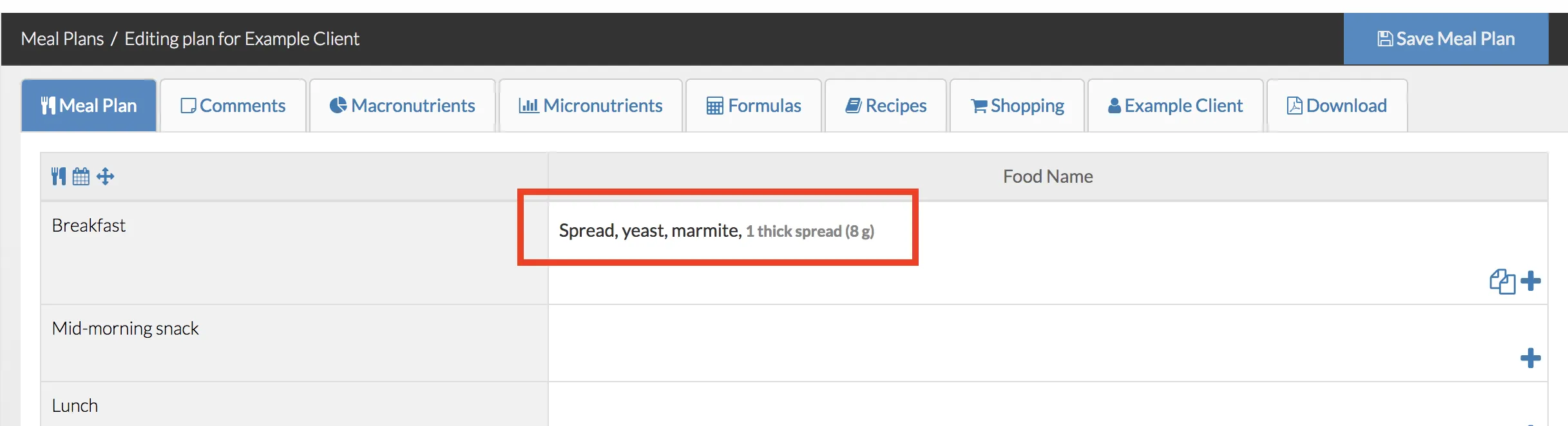The width and height of the screenshot is (1568, 426).
Task: Open the Recipes tab
Action: click(x=886, y=106)
